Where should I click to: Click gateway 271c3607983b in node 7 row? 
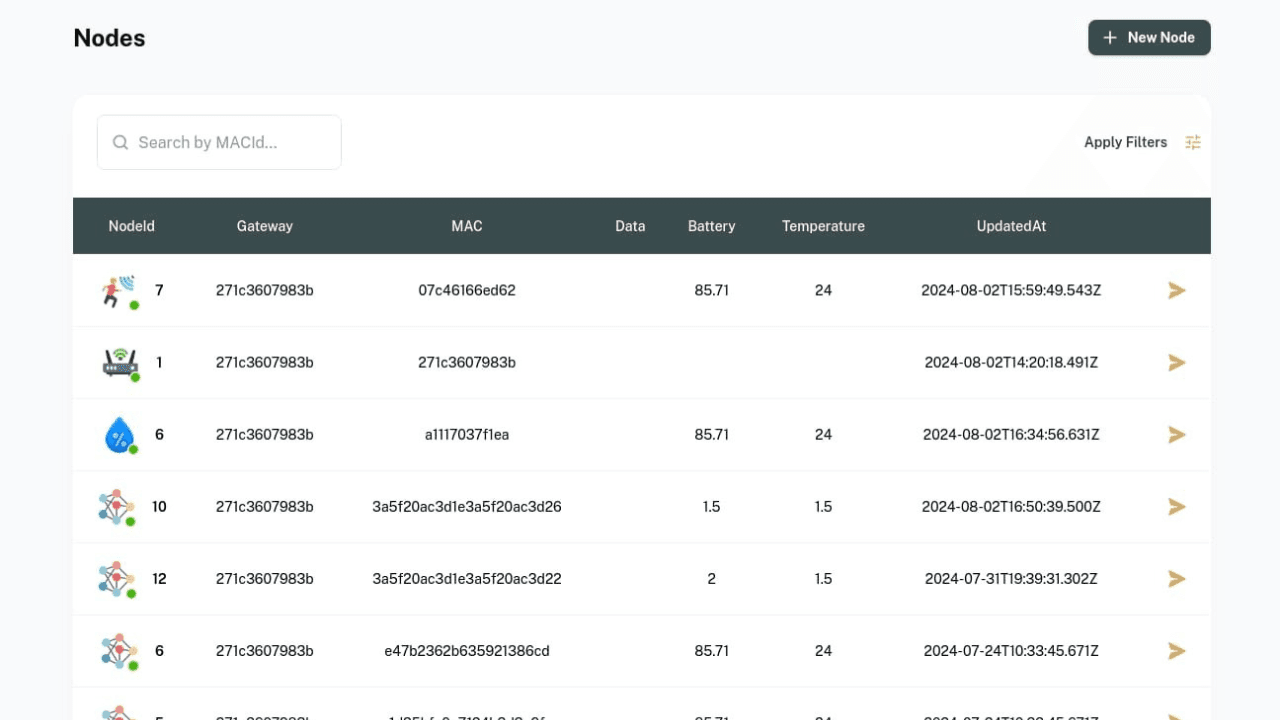tap(265, 290)
